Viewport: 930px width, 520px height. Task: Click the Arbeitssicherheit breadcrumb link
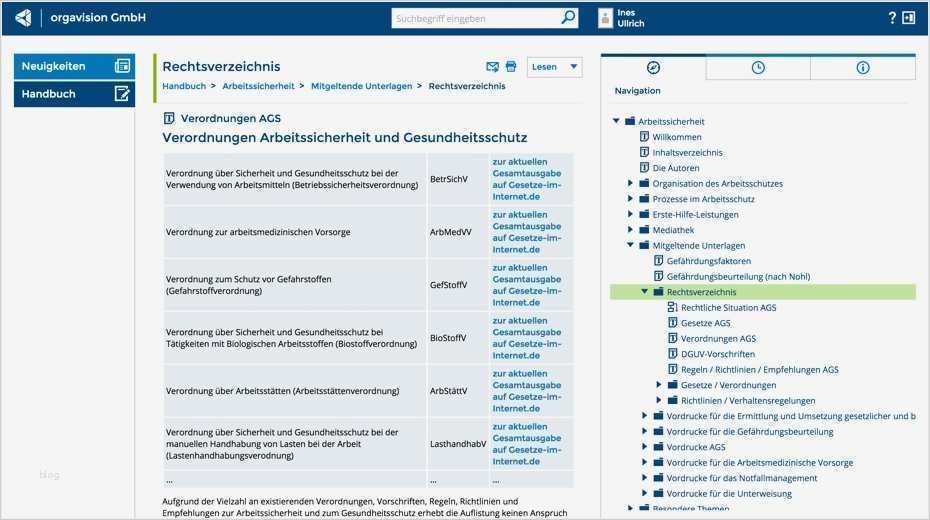click(x=258, y=86)
